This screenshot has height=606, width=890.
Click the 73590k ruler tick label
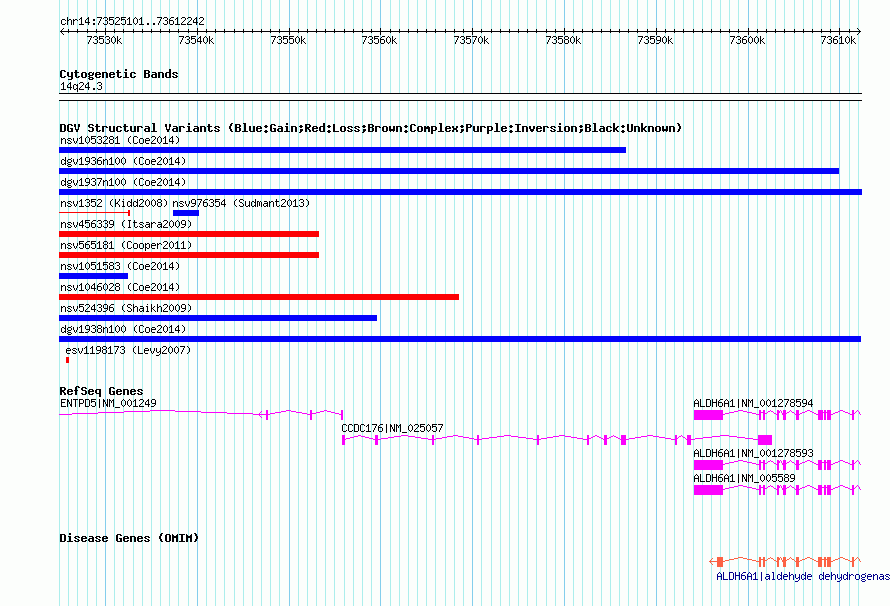(655, 40)
